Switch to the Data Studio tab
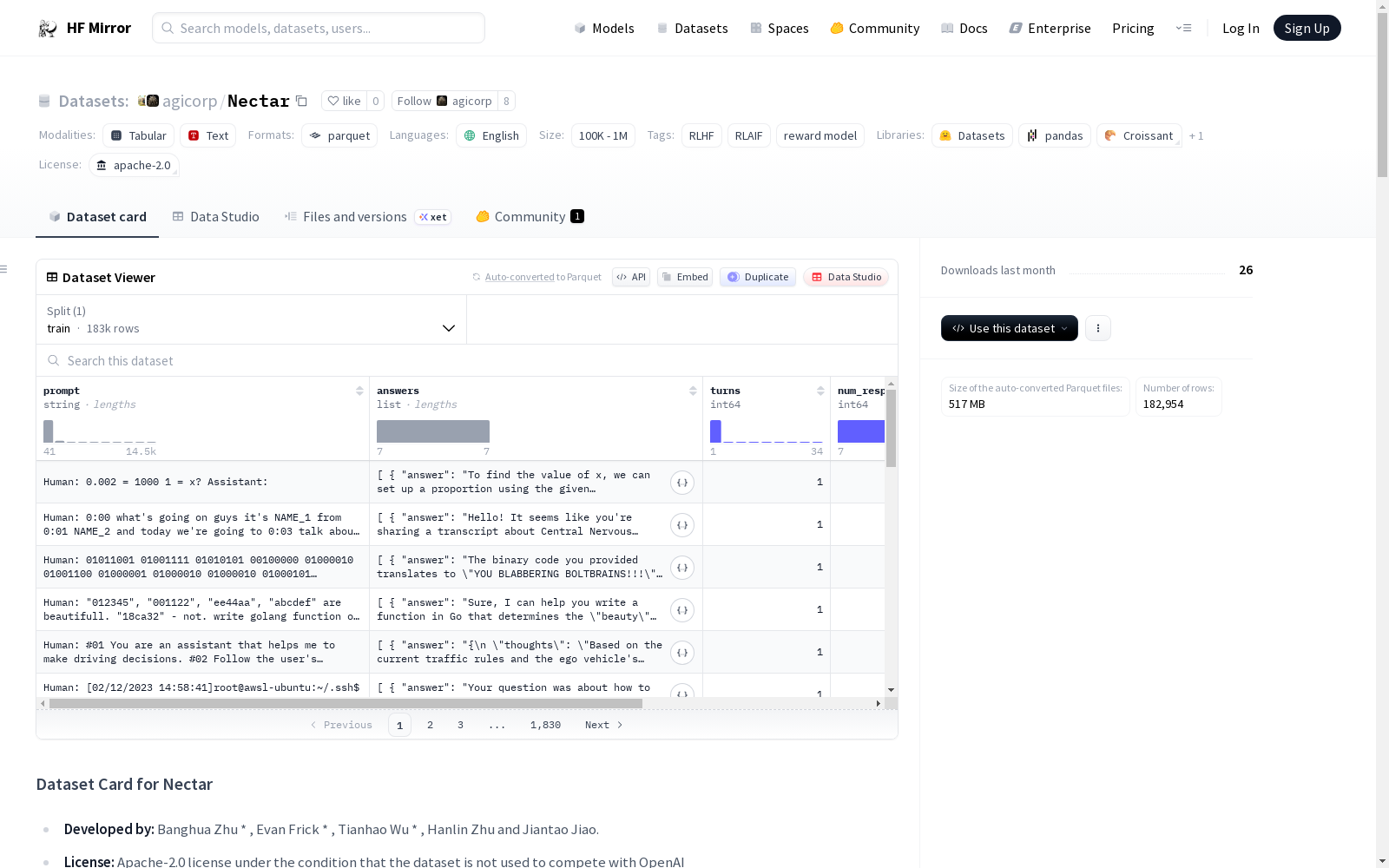The height and width of the screenshot is (868, 1389). pyautogui.click(x=215, y=217)
